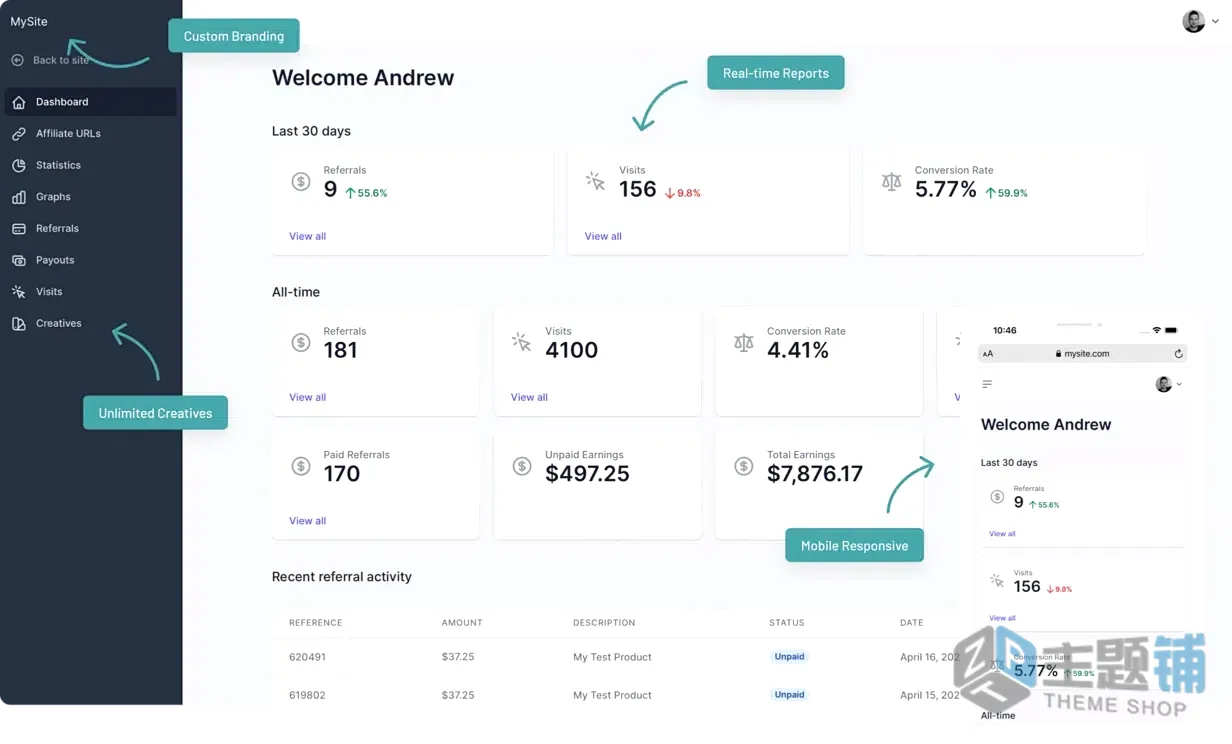Click View all under mobile Referrals card
Screen dimensions: 1232x744
pyautogui.click(x=1002, y=534)
